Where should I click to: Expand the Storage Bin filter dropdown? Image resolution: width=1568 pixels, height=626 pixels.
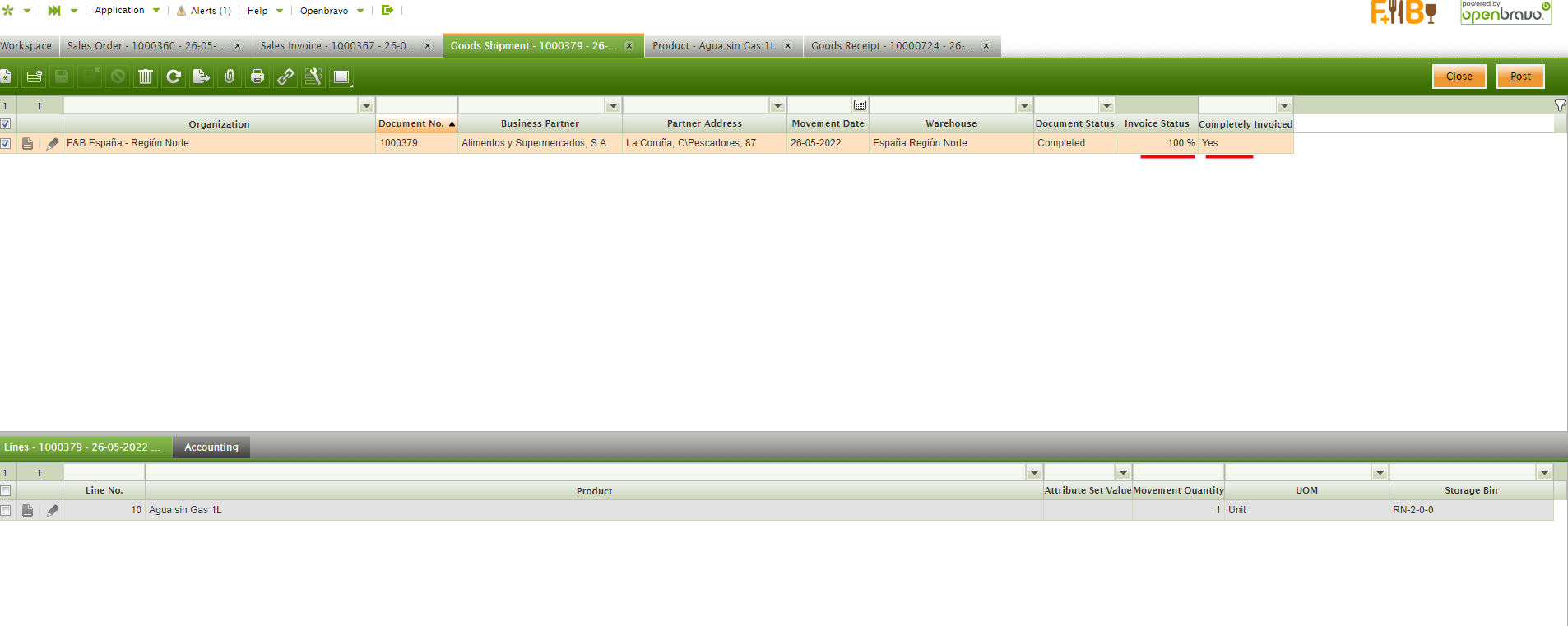1544,472
